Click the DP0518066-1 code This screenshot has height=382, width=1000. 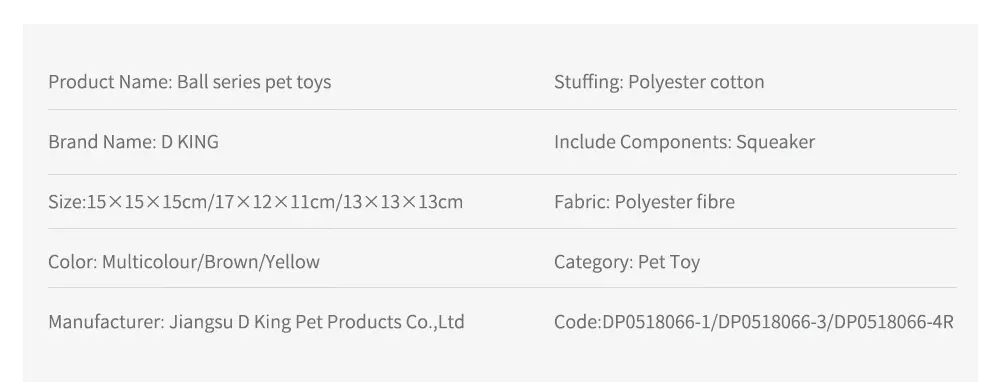point(658,322)
